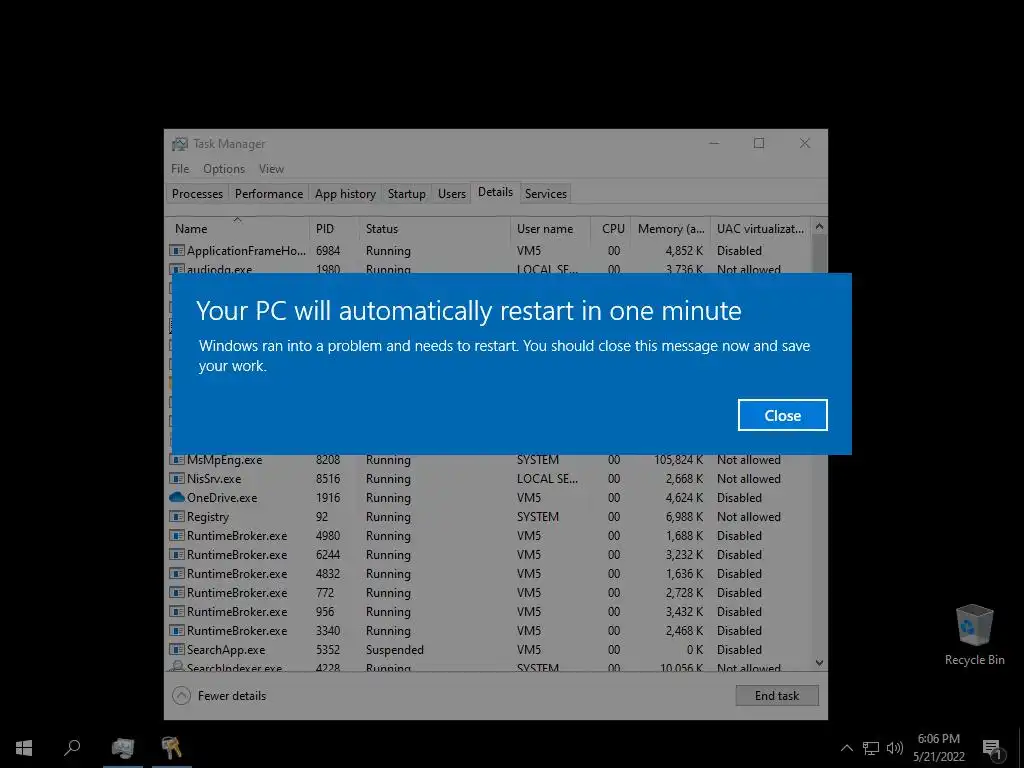Click the Suspended status of SearchApp.exe
Viewport: 1024px width, 768px height.
pos(394,650)
